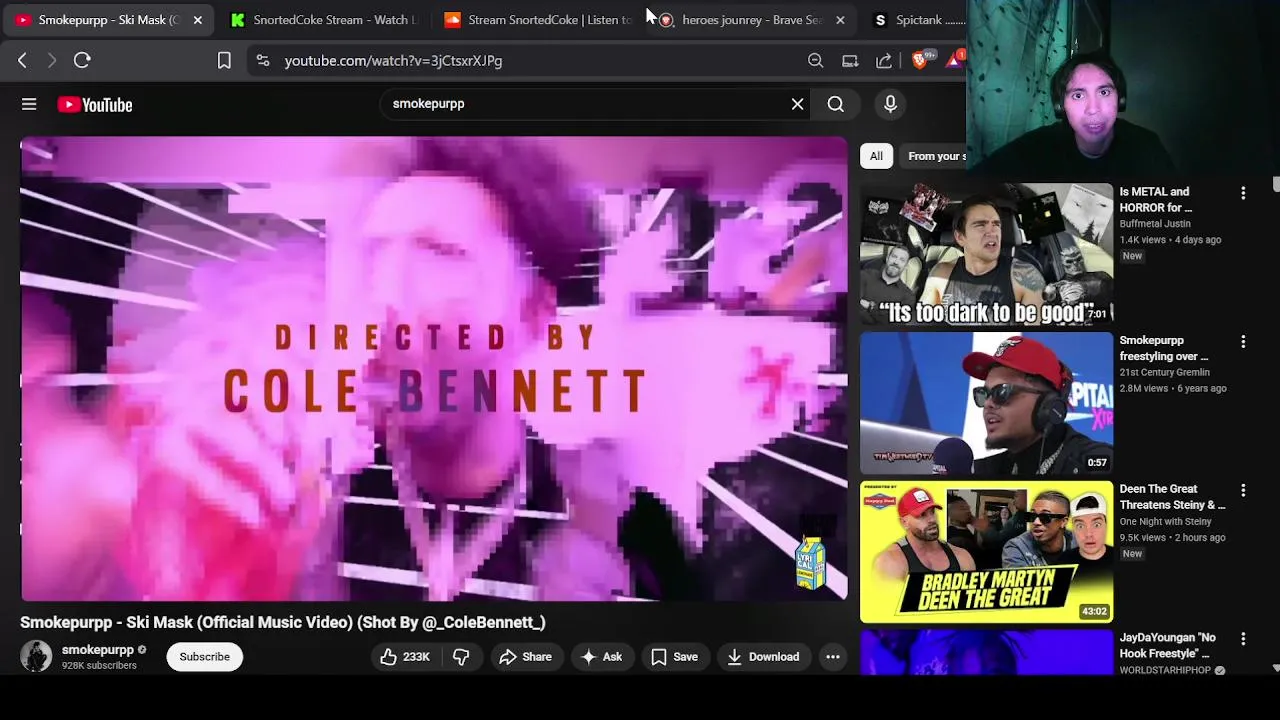Open Buffmetal Justin channel link
1280x720 pixels.
tap(1155, 224)
